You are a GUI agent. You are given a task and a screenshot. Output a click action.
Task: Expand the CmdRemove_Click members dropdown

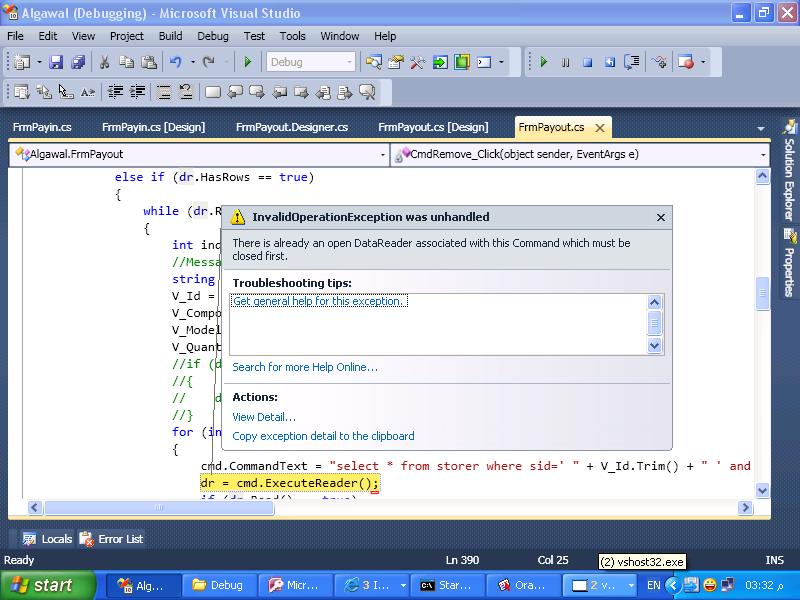[x=580, y=154]
